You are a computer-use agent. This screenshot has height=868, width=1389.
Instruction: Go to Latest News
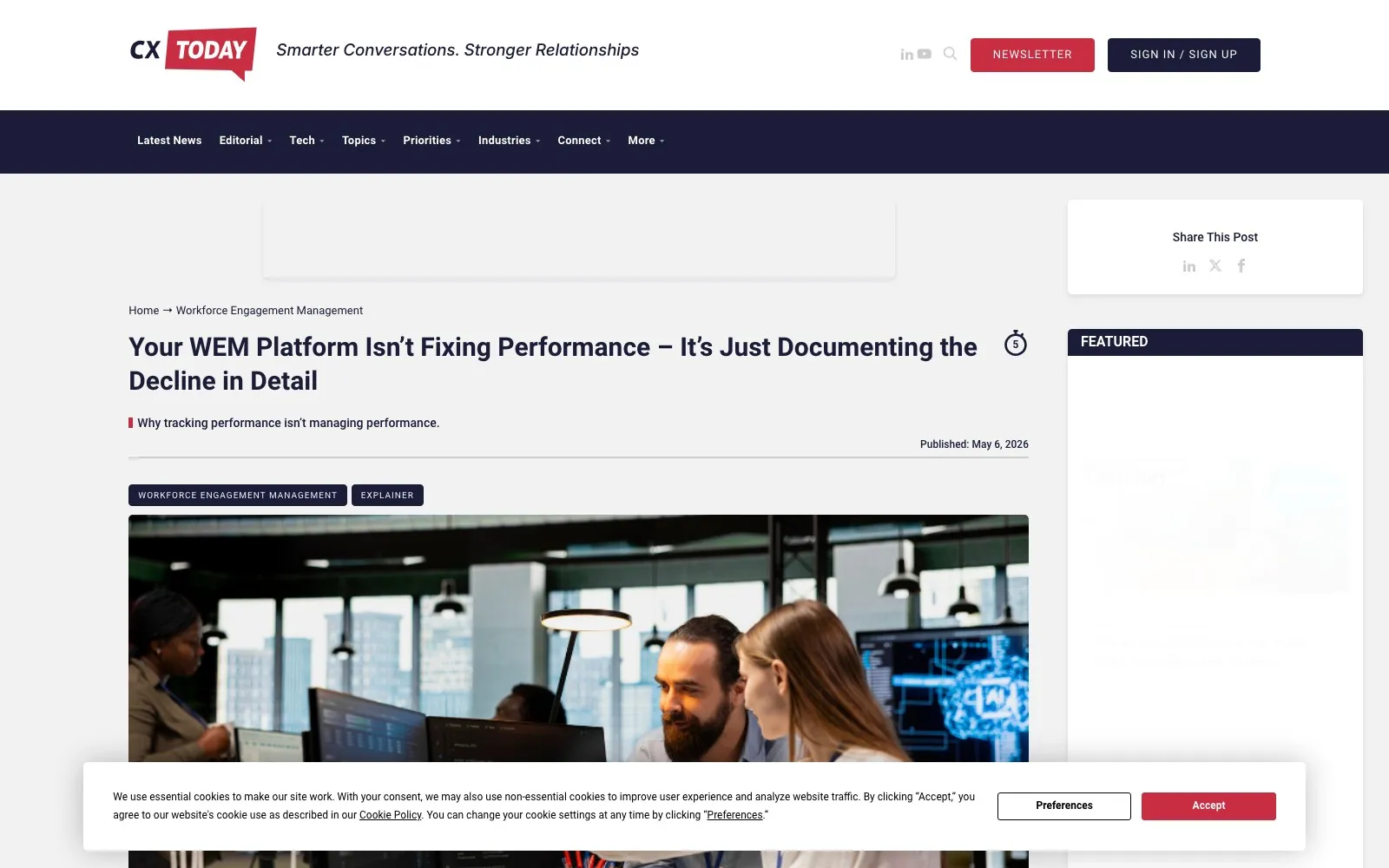pos(169,141)
